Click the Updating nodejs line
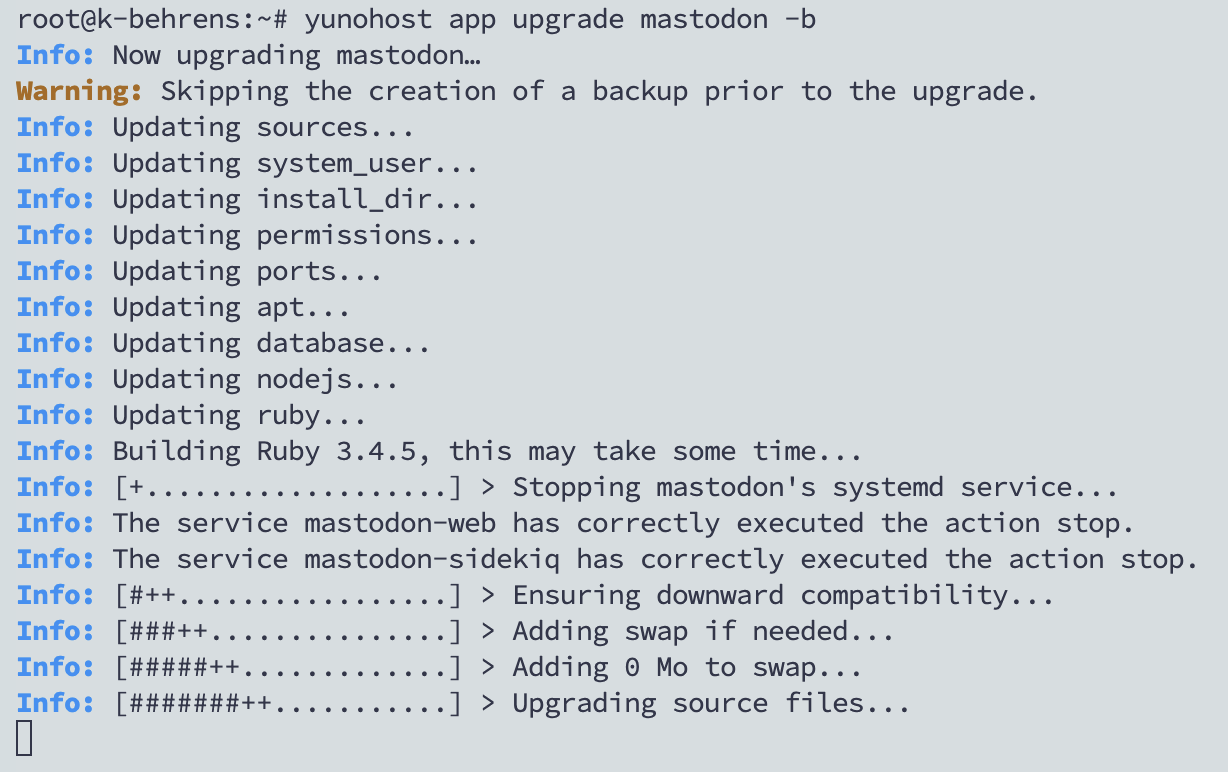The width and height of the screenshot is (1228, 772). click(x=255, y=380)
